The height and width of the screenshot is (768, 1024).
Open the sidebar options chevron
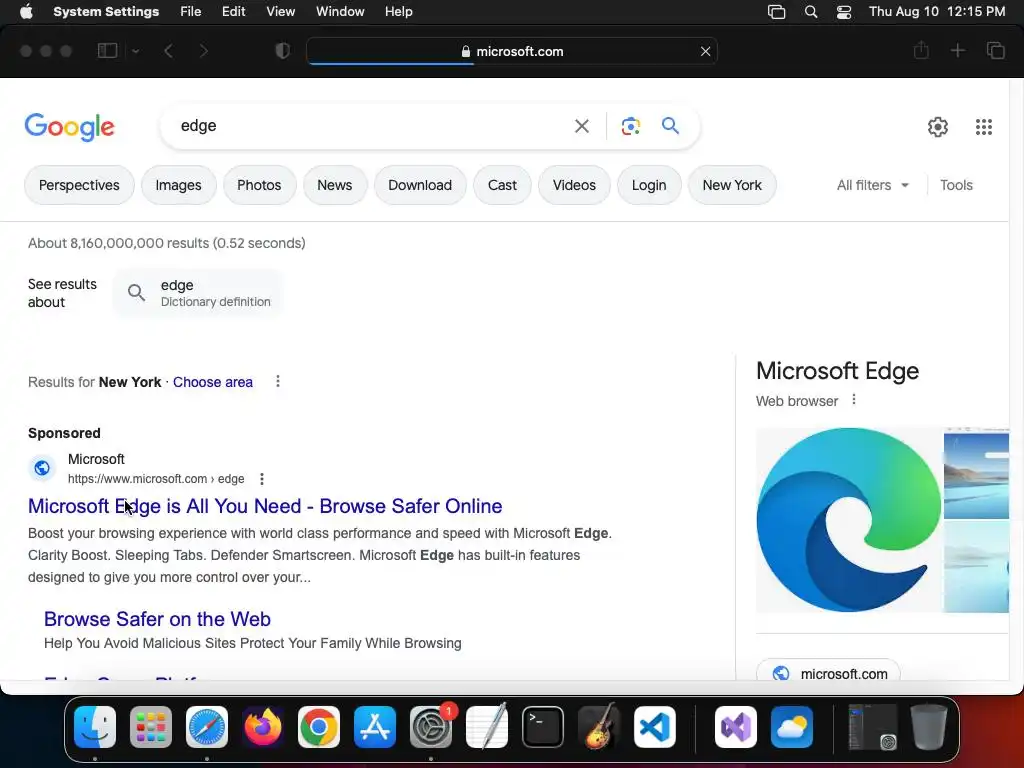[x=135, y=51]
